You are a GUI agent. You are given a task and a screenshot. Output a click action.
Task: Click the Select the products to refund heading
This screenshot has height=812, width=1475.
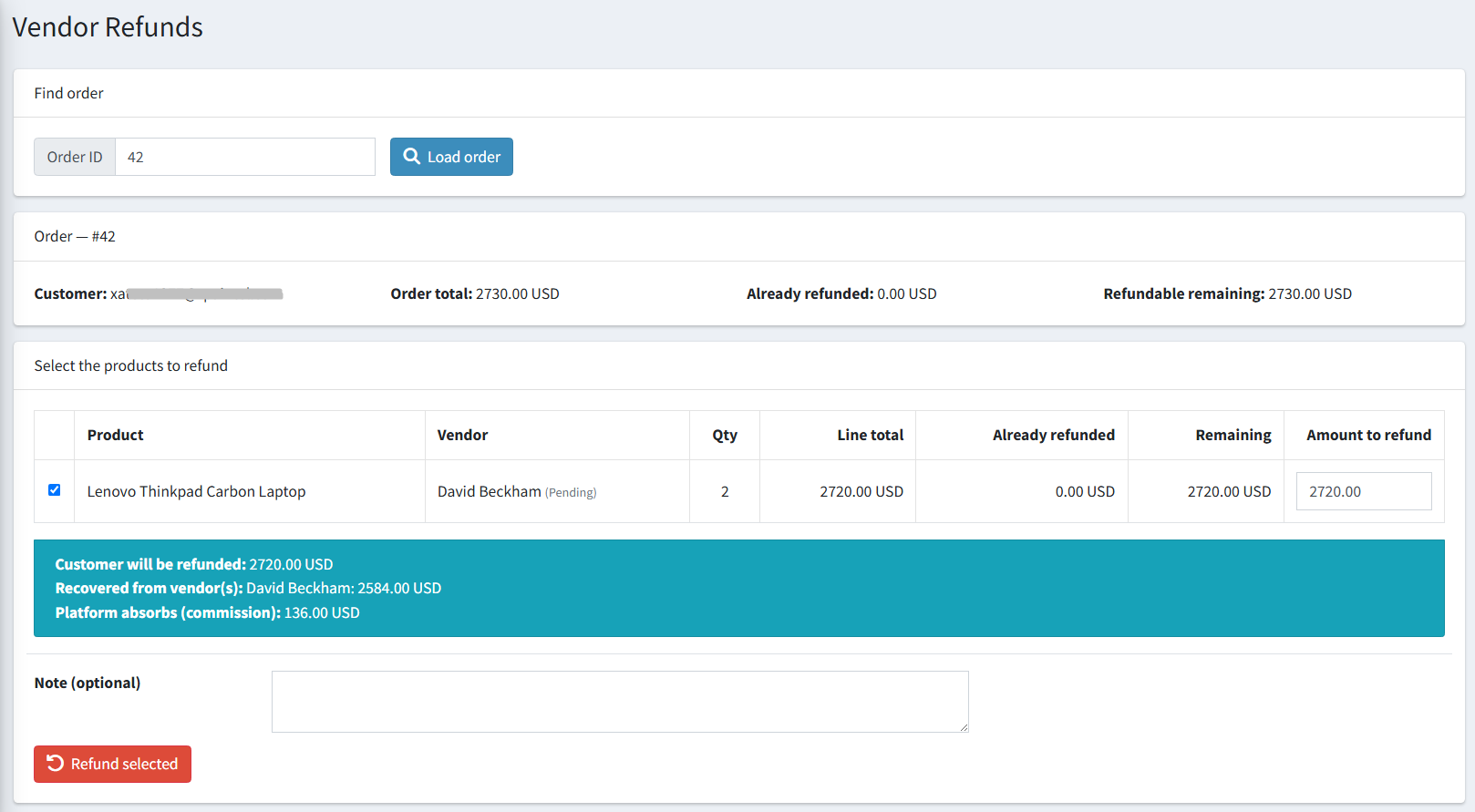pos(131,365)
